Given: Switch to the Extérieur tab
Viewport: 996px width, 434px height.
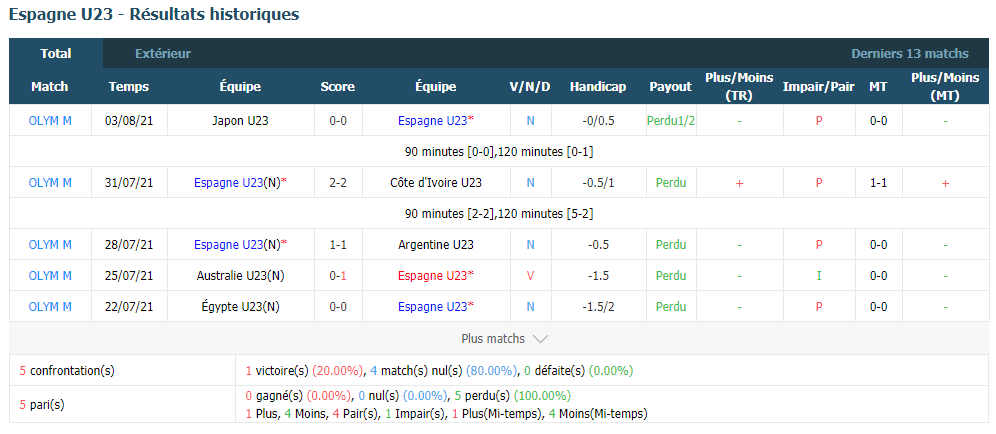Looking at the screenshot, I should coord(163,53).
